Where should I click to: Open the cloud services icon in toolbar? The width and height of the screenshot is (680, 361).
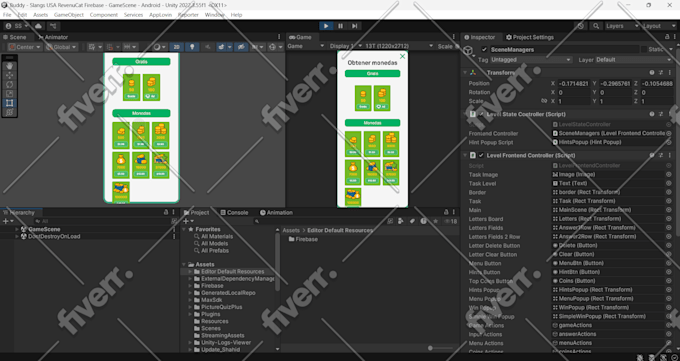click(39, 26)
